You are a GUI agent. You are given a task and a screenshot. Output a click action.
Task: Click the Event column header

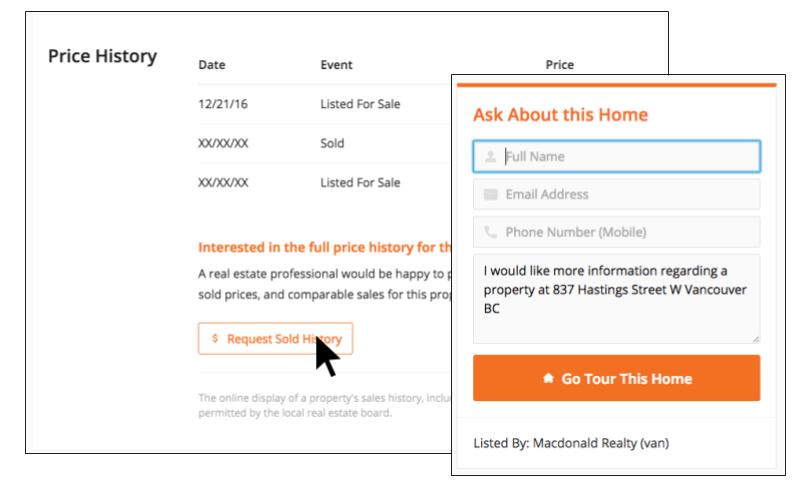pyautogui.click(x=336, y=65)
